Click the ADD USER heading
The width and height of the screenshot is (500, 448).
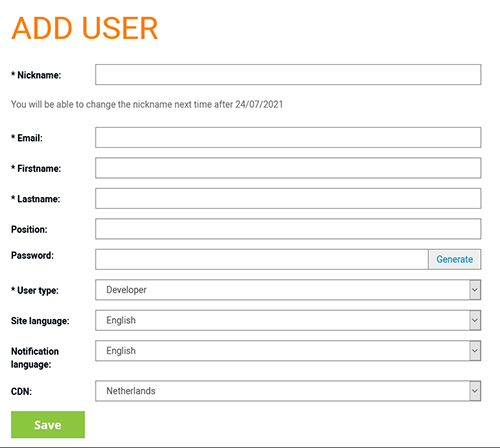[85, 28]
